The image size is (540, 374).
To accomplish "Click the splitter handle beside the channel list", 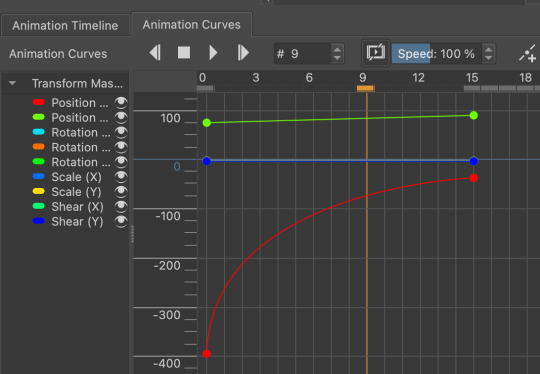I will (x=132, y=234).
